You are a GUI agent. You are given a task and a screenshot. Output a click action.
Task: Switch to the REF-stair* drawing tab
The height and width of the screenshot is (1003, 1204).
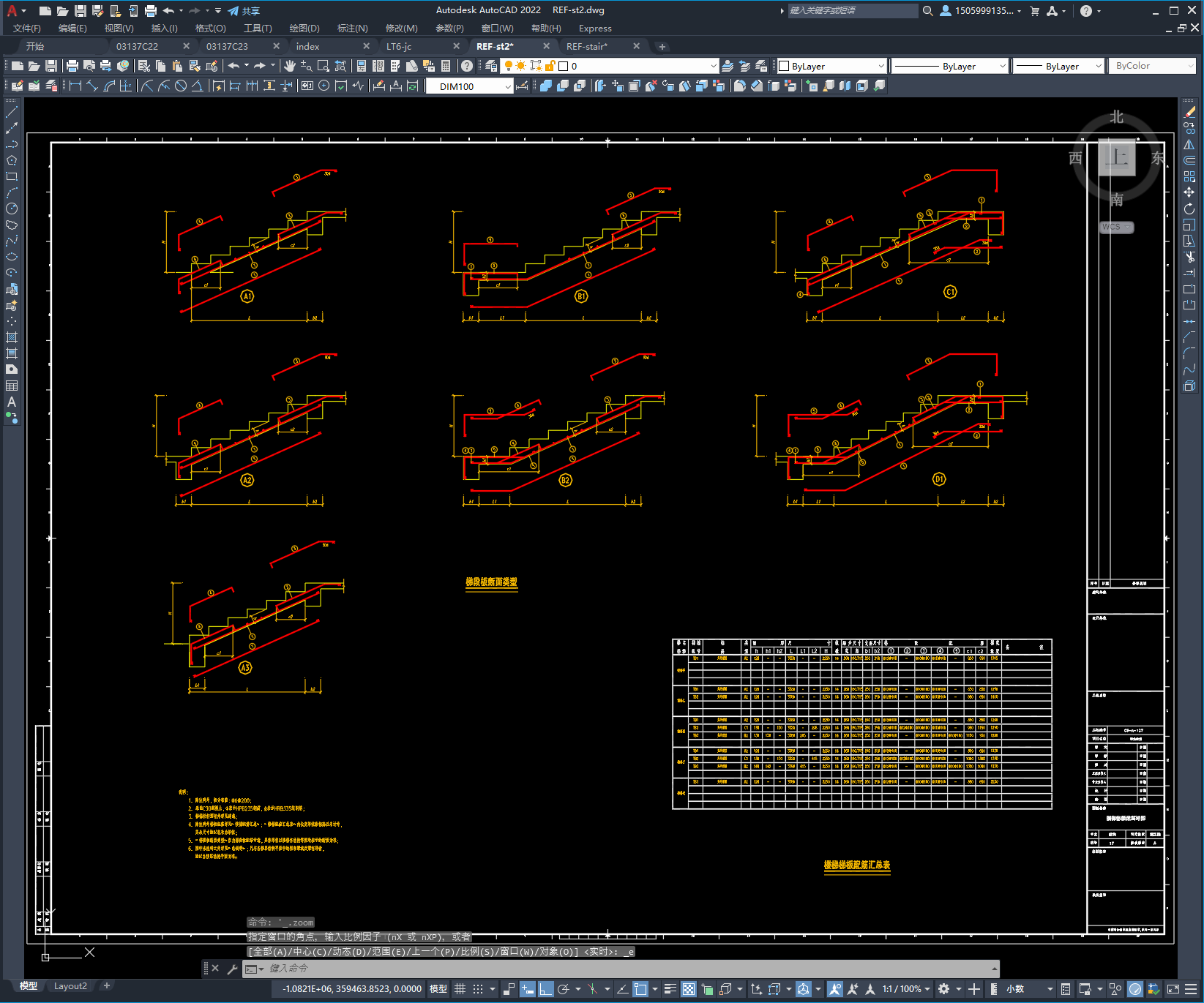click(x=587, y=46)
